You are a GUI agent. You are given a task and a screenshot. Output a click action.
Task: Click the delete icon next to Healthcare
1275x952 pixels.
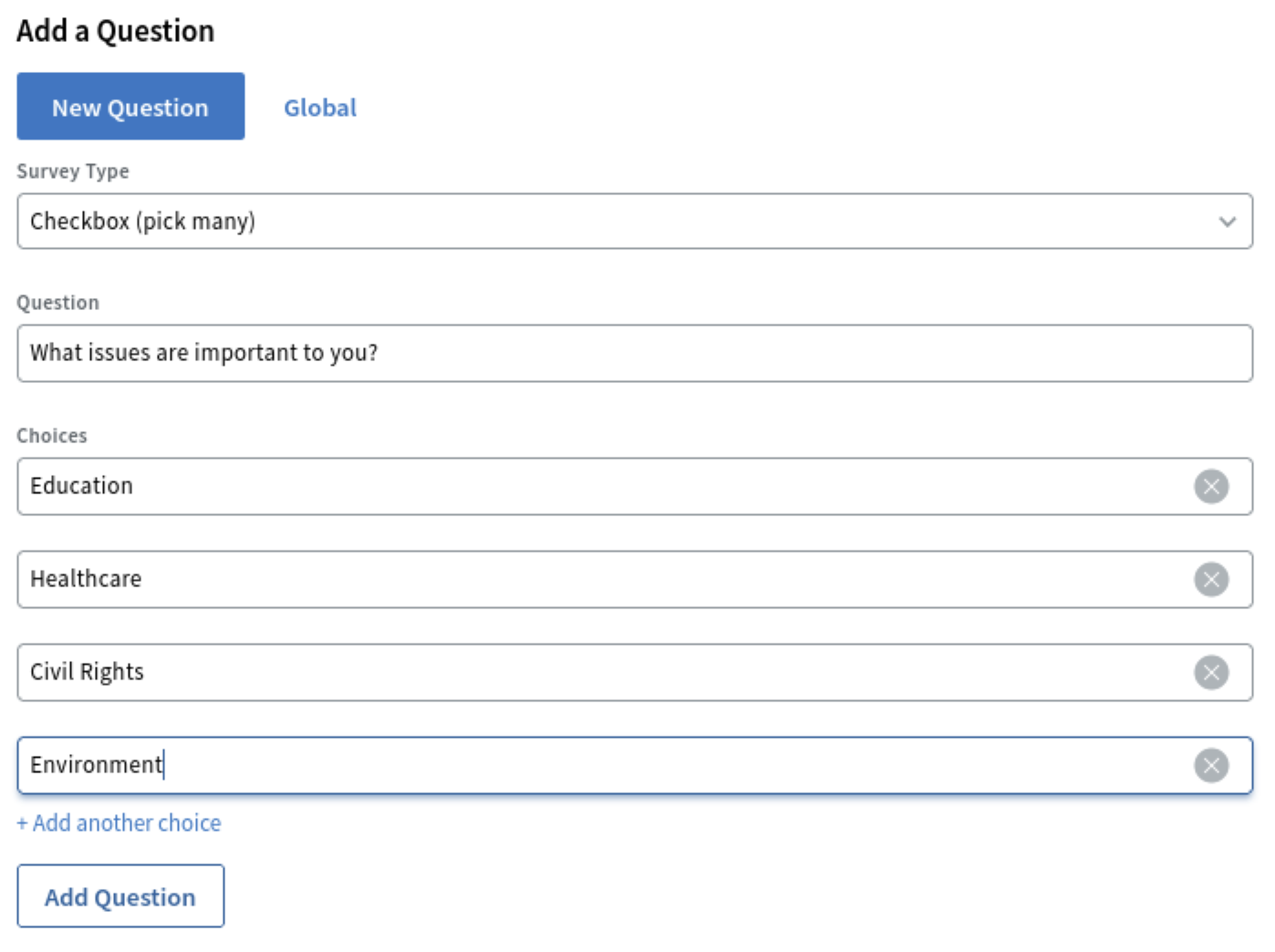pos(1211,579)
